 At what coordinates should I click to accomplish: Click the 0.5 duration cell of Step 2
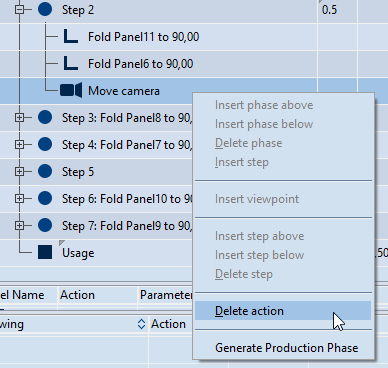pyautogui.click(x=337, y=10)
